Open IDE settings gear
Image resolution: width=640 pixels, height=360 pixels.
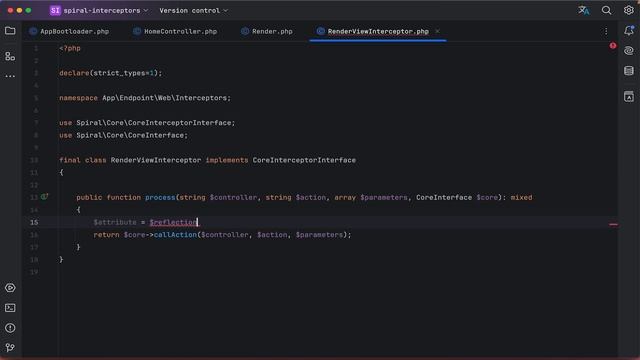click(629, 10)
